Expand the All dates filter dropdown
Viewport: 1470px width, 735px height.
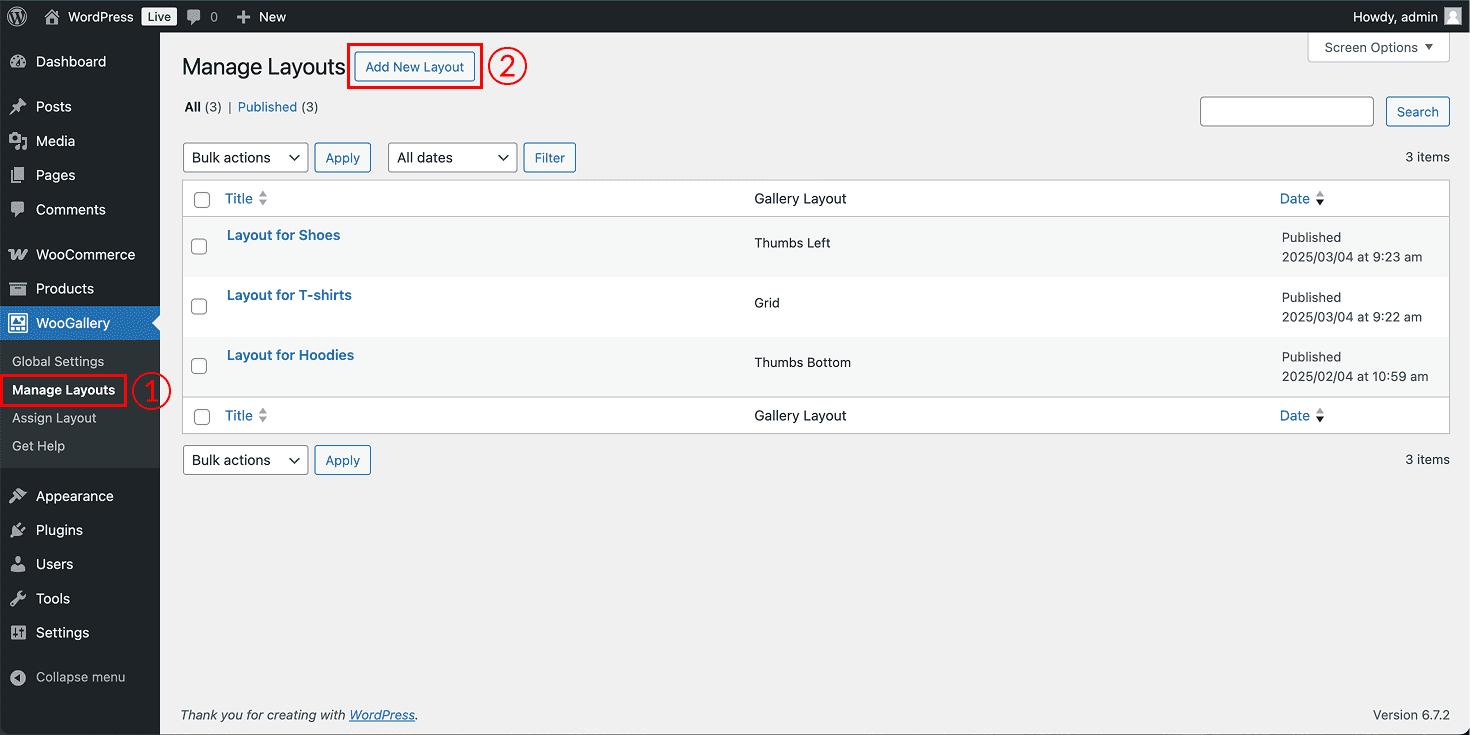click(452, 157)
